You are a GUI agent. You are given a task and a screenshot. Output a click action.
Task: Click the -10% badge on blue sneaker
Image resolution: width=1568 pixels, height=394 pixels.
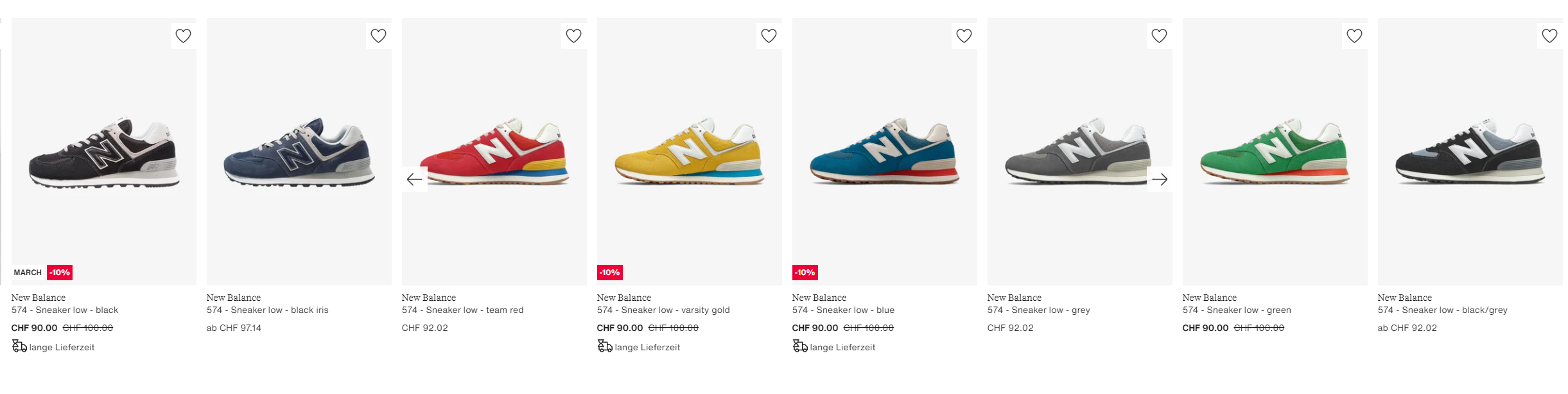(805, 273)
